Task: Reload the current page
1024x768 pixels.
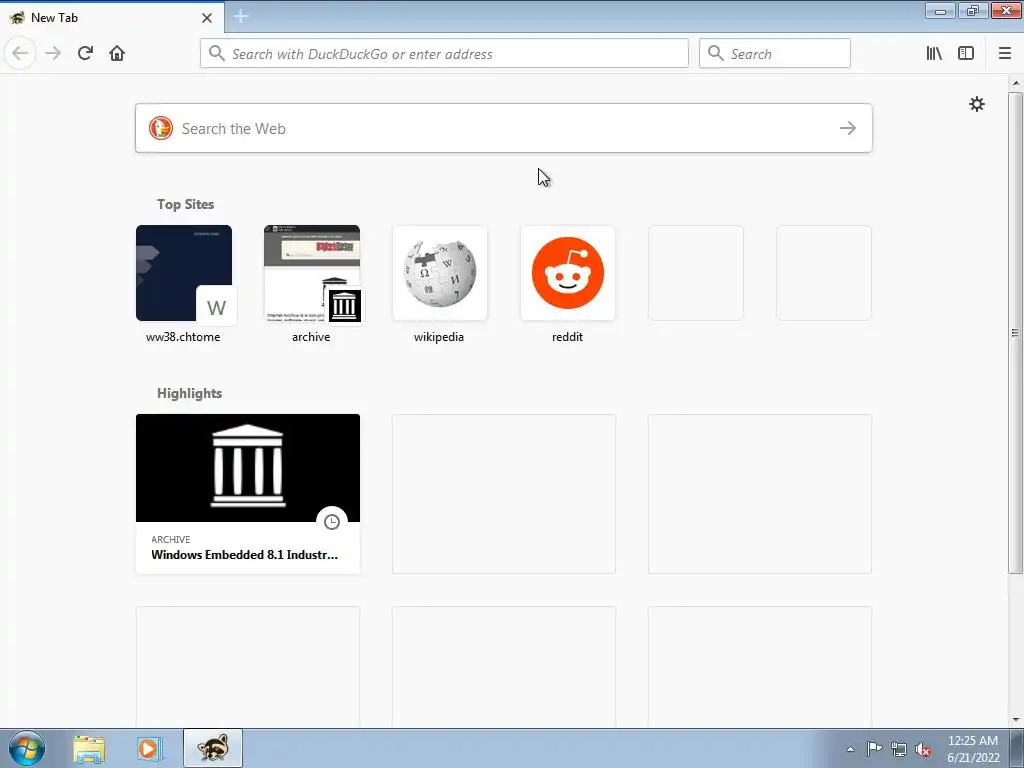Action: [x=85, y=54]
